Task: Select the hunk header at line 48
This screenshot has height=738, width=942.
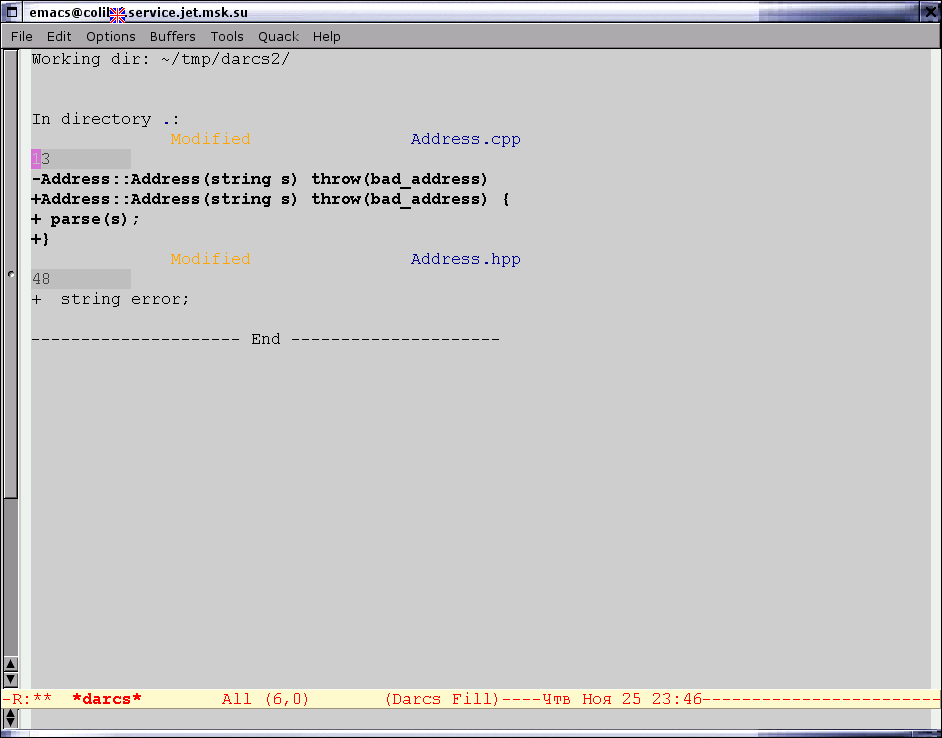Action: 80,279
